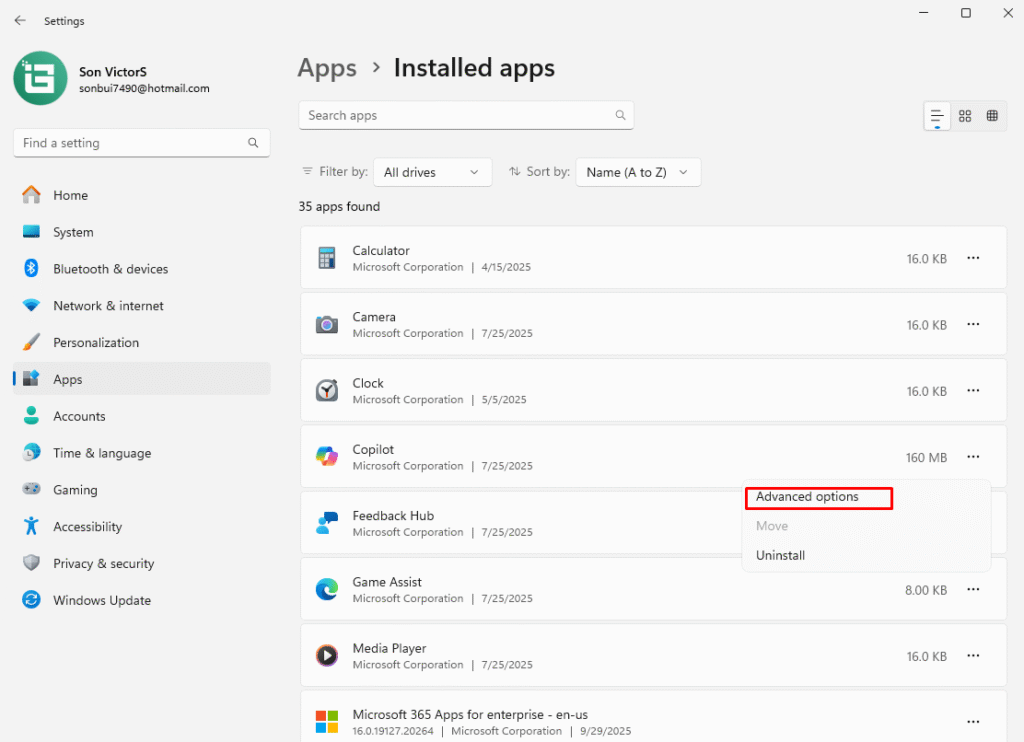Screen dimensions: 1024x742
Task: Open more options for Game Assist
Action: coord(973,590)
